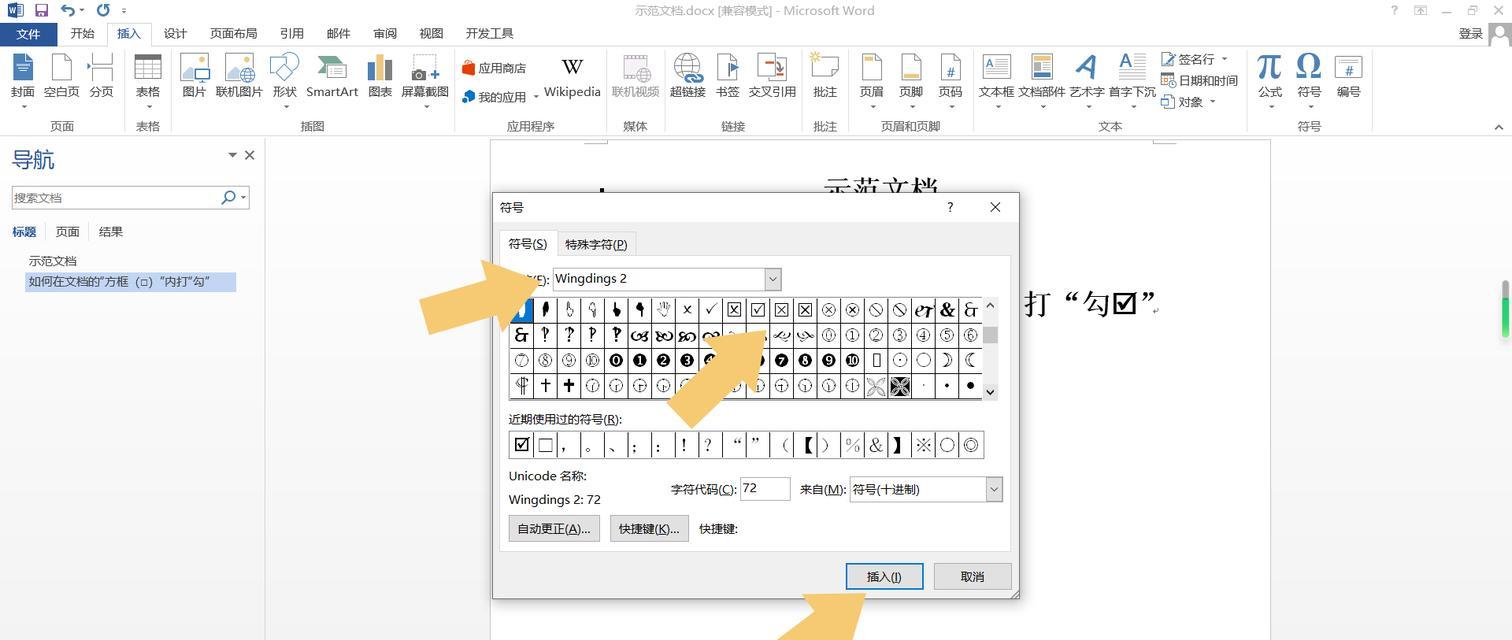Click the Undo arrow in quick access toolbar
Screen dimensions: 1512x640
(x=66, y=10)
